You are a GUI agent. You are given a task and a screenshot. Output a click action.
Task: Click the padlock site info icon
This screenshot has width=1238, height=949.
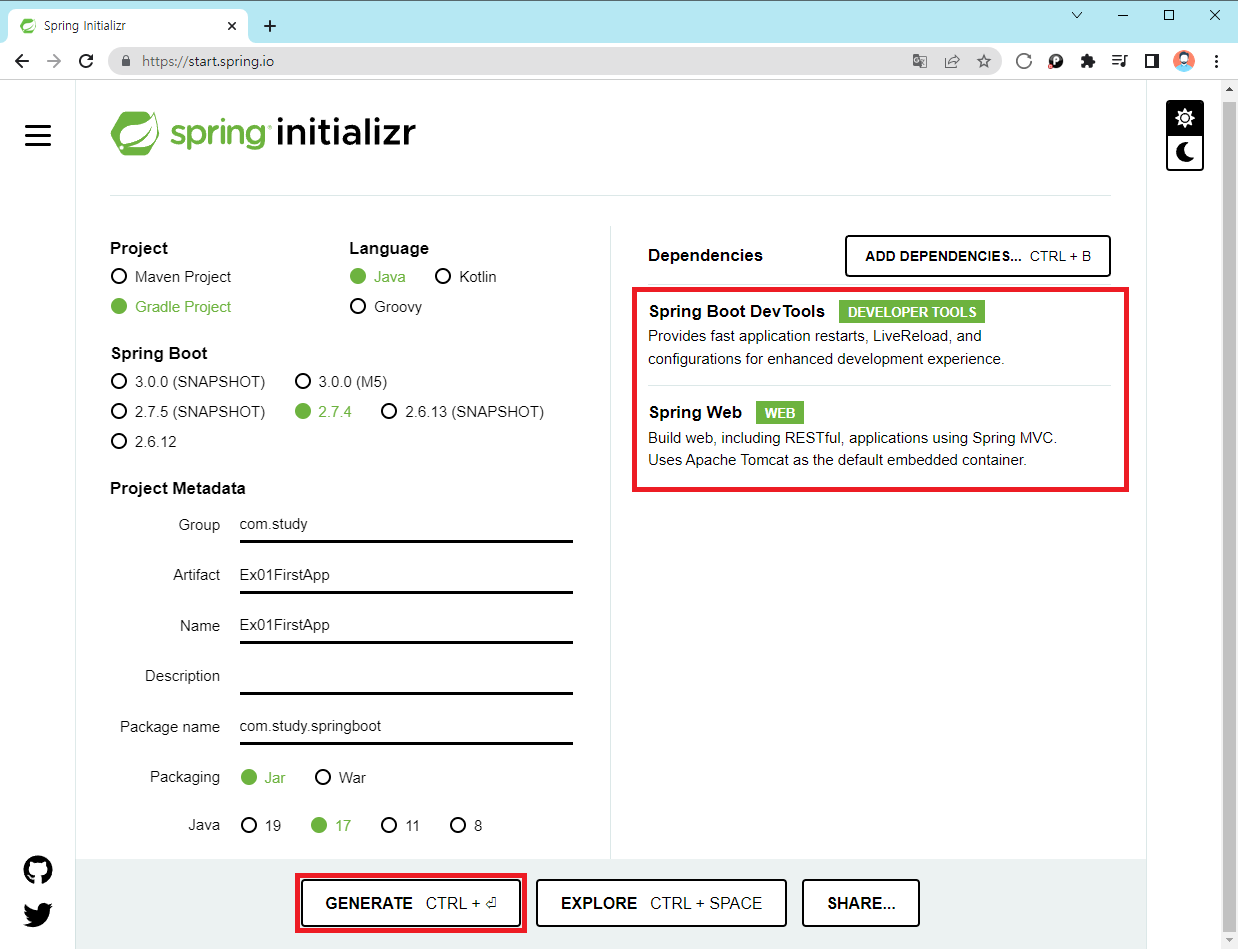pos(126,61)
